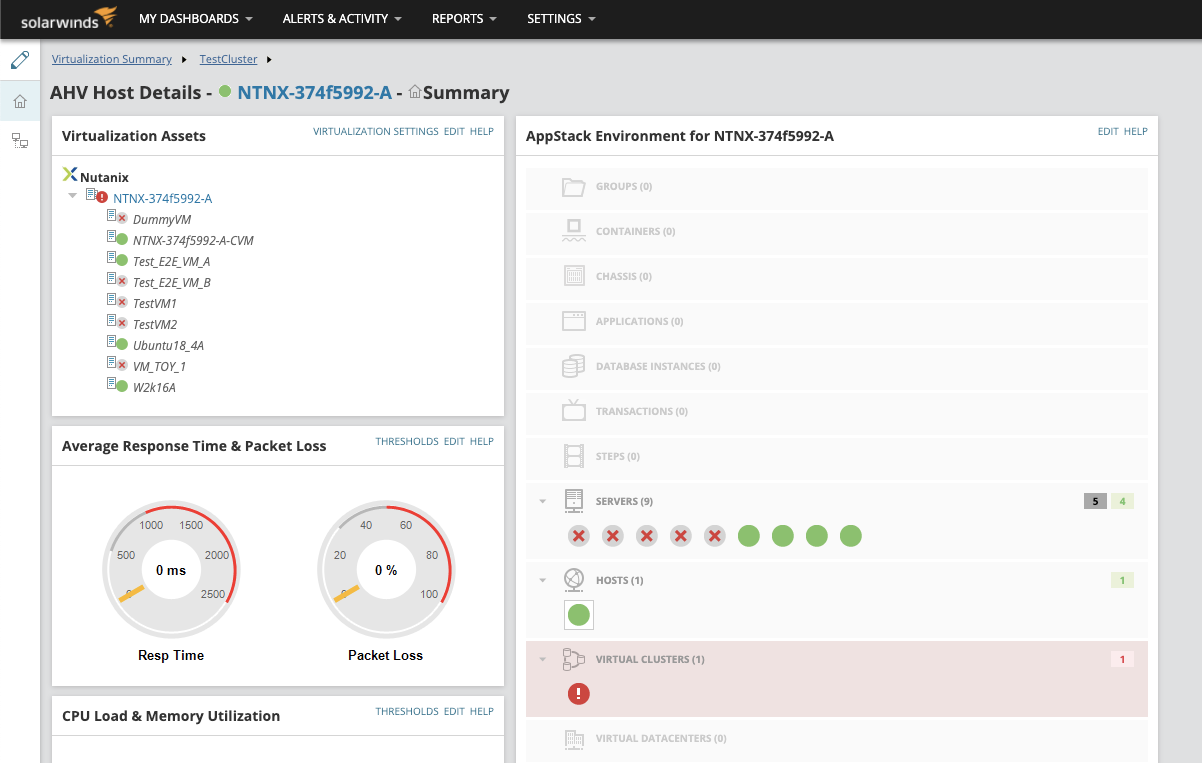Open the Virtualization Summary breadcrumb link
The height and width of the screenshot is (763, 1202).
coord(112,59)
